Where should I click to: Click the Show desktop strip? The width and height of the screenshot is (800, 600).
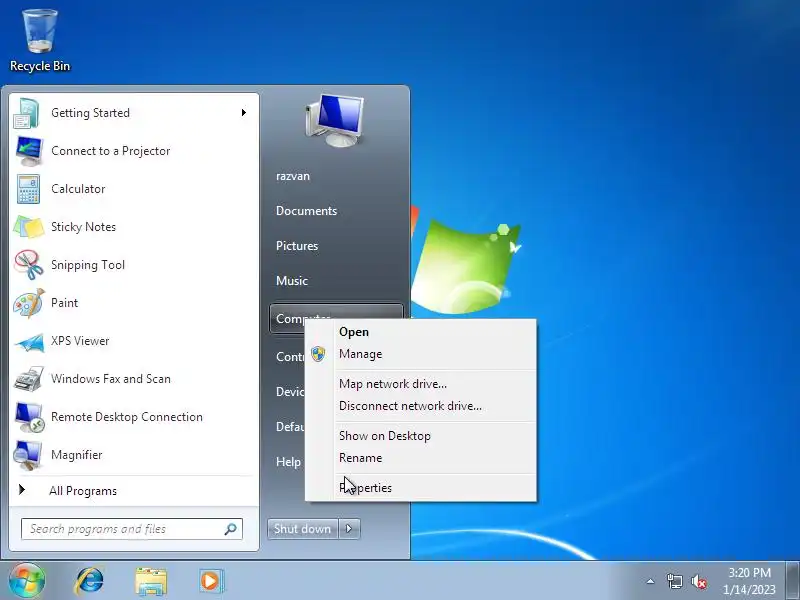point(793,581)
